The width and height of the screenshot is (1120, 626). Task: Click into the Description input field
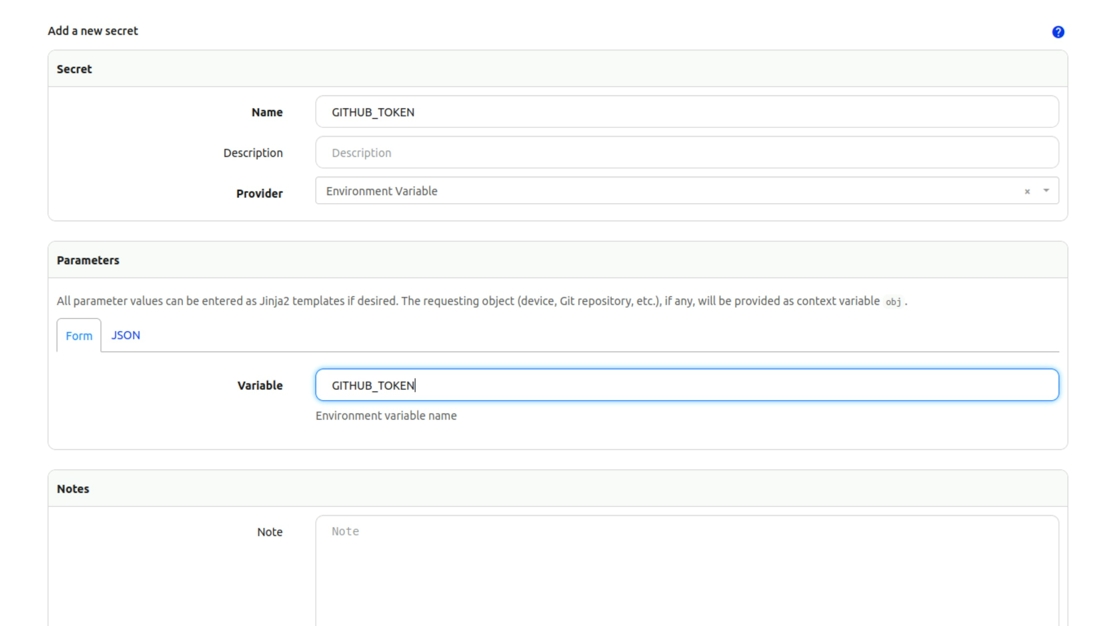coord(686,153)
